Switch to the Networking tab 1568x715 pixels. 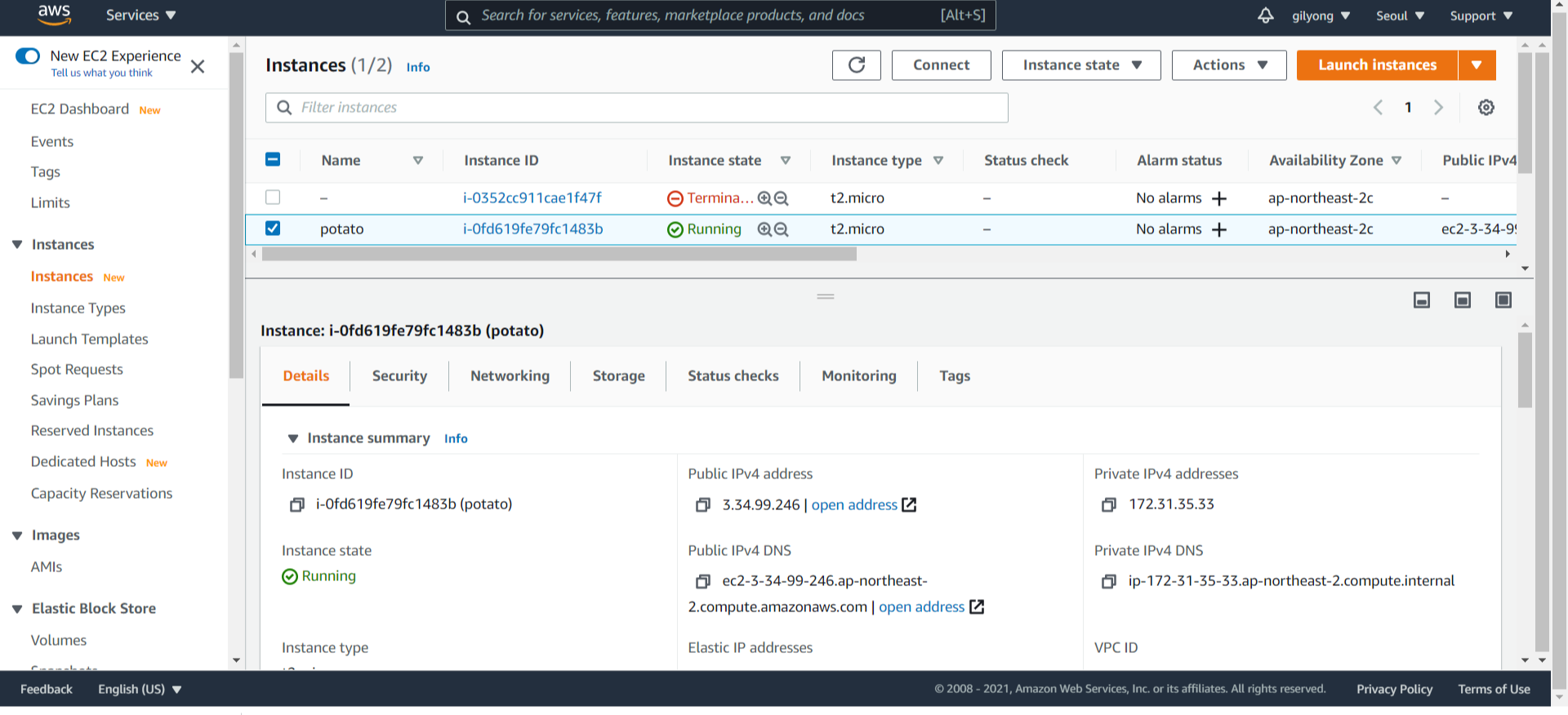[510, 375]
